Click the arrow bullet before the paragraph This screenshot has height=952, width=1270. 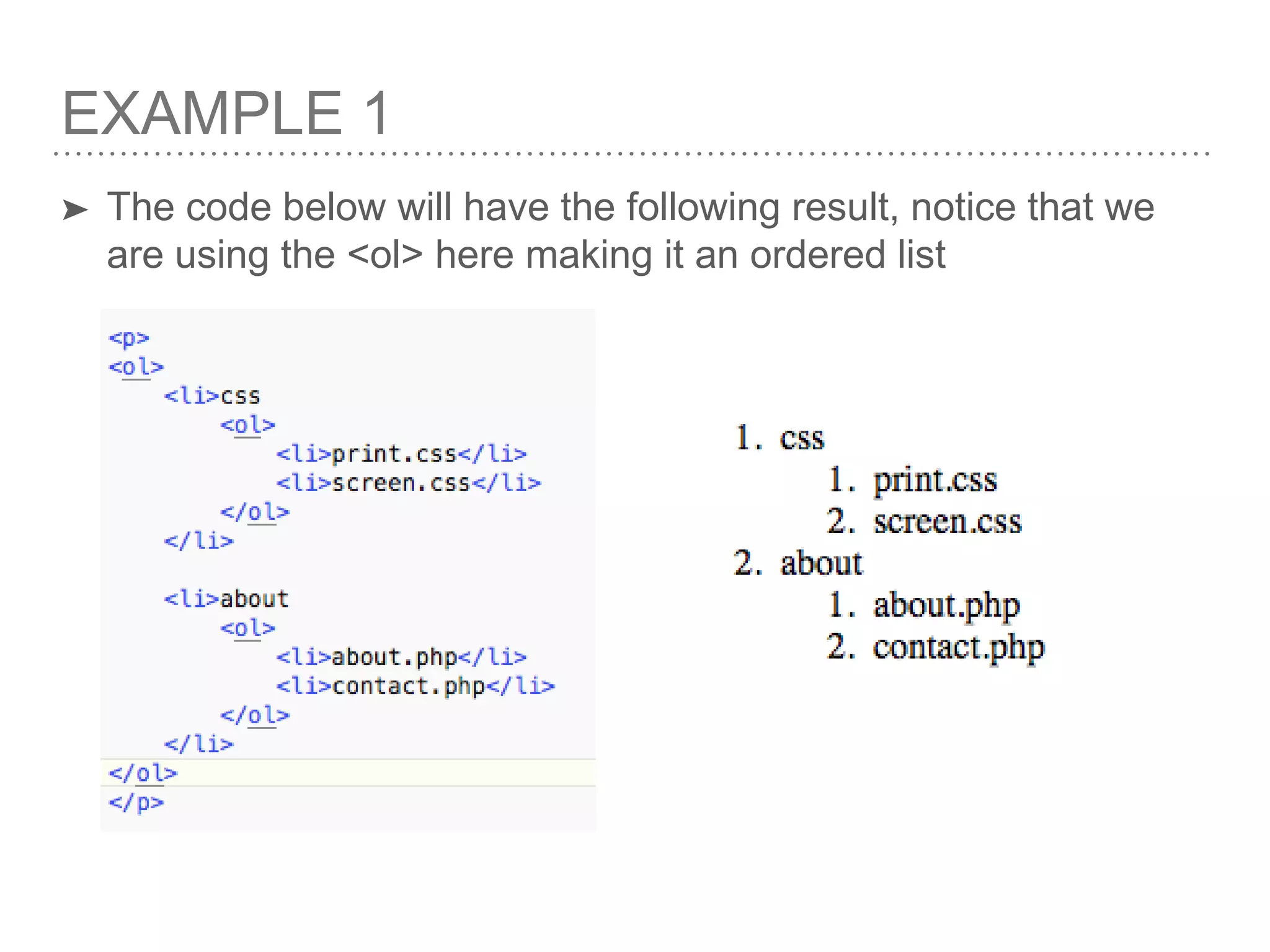click(x=76, y=210)
